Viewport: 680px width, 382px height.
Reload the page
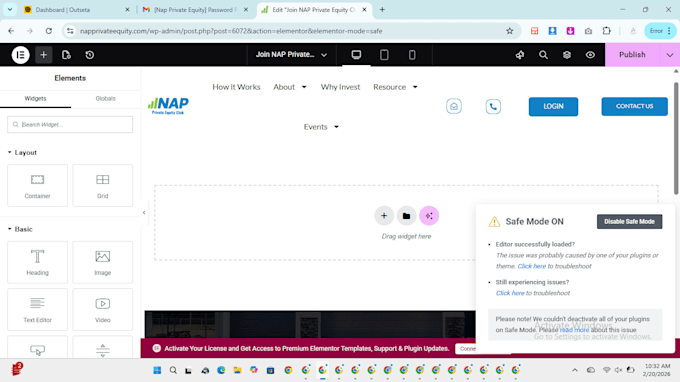49,31
